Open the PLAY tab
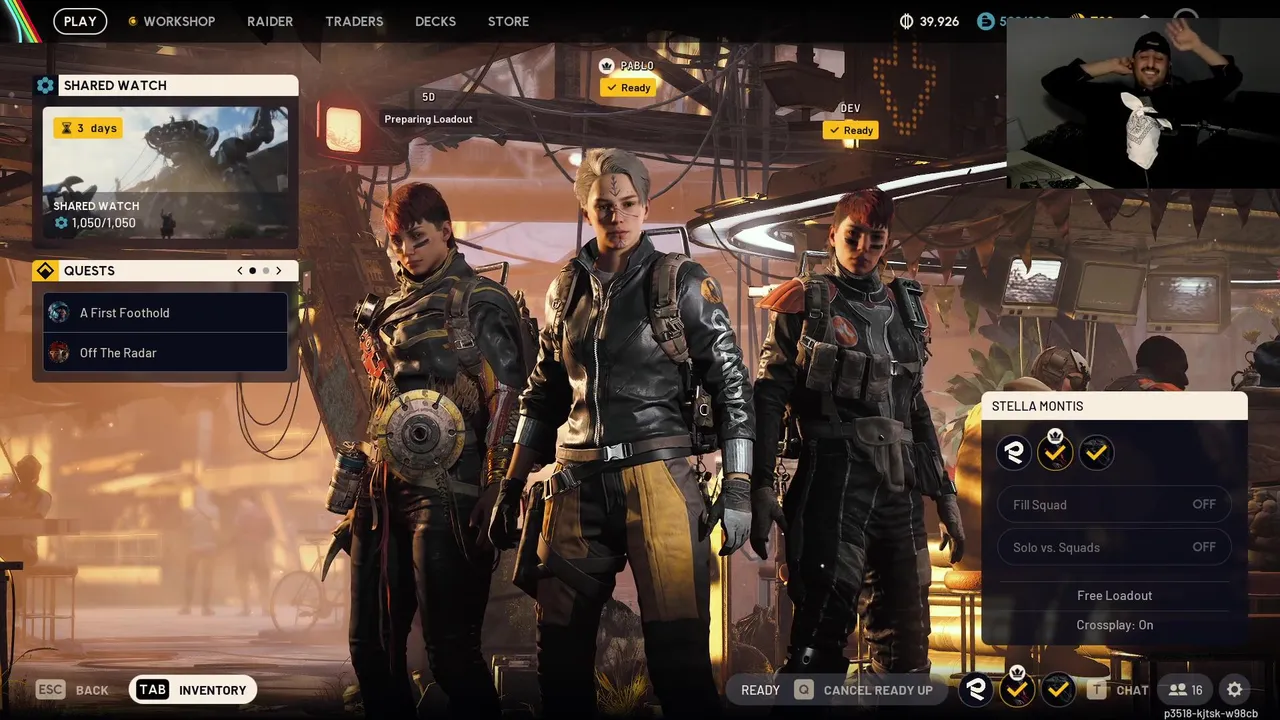Screen dimensions: 1280x720 tap(80, 21)
